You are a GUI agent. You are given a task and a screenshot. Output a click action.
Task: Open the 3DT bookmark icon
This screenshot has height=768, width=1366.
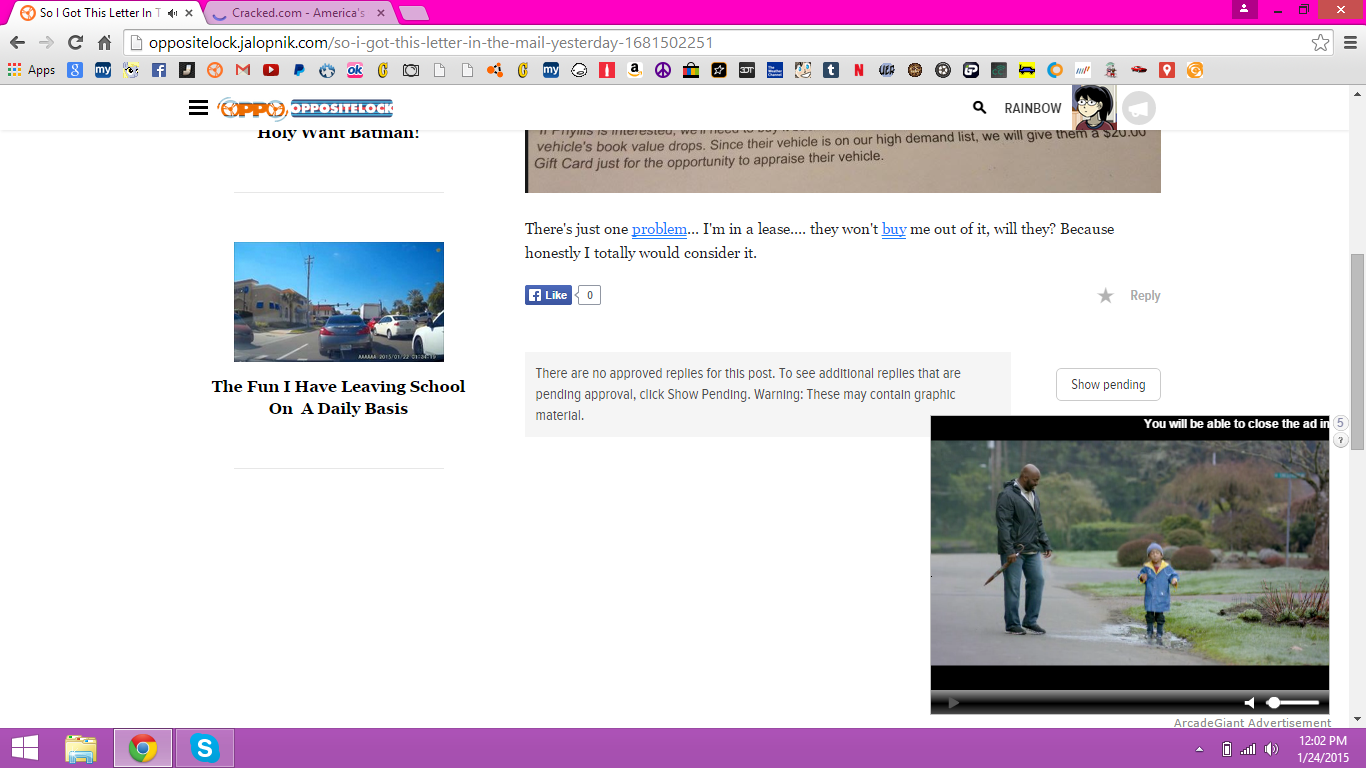747,70
